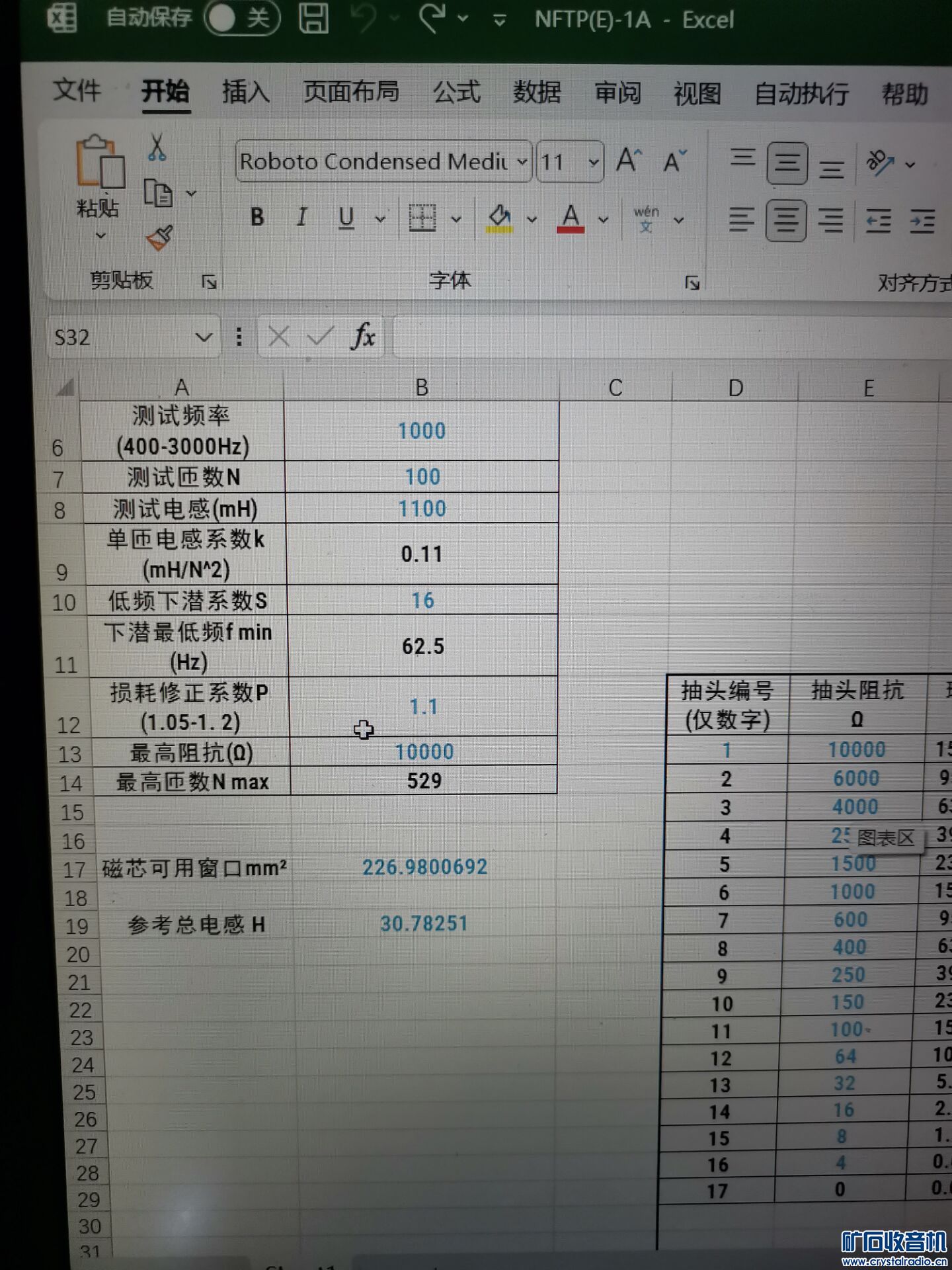Click the Cut scissors icon
952x1270 pixels.
tap(157, 147)
